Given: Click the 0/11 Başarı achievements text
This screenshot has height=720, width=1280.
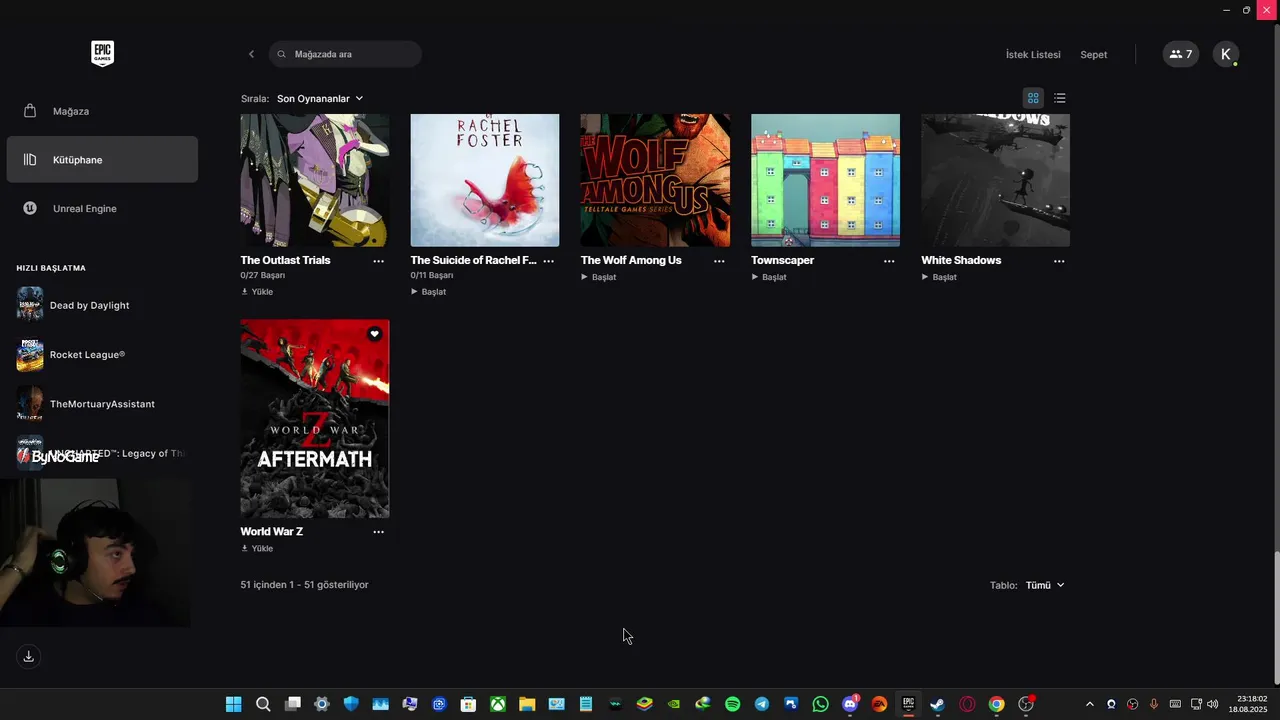Looking at the screenshot, I should click(432, 275).
